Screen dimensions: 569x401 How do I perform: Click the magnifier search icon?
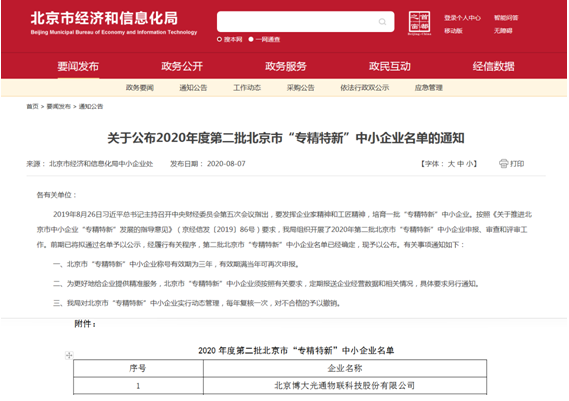click(382, 22)
